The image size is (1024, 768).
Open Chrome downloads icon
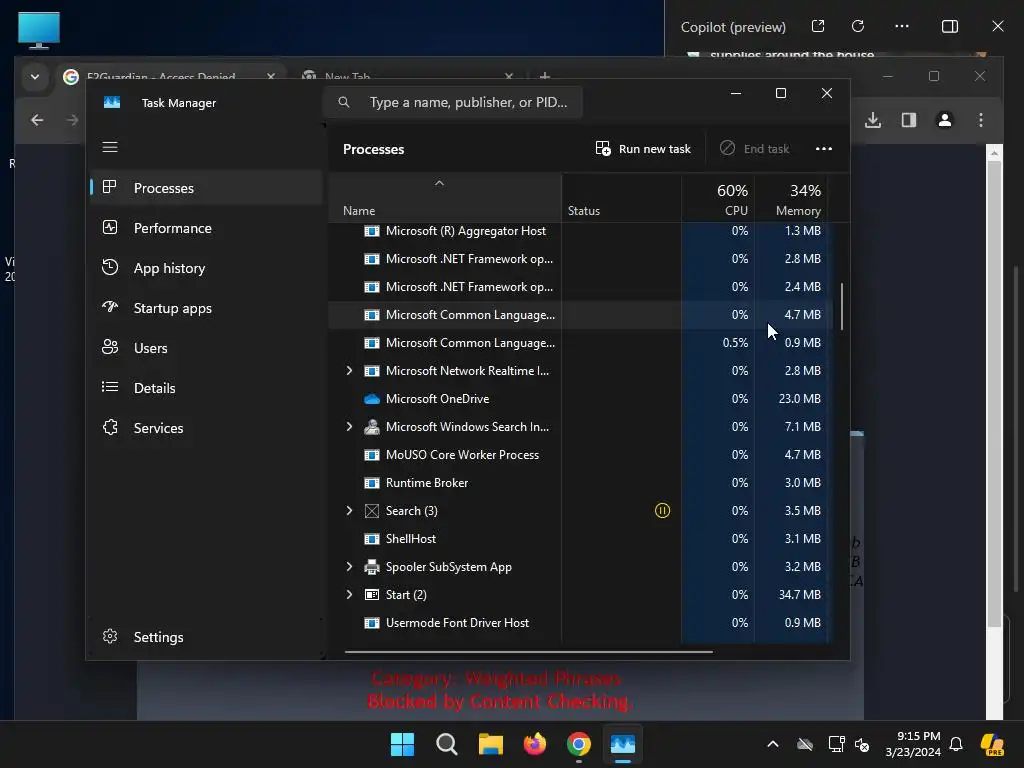(x=873, y=120)
